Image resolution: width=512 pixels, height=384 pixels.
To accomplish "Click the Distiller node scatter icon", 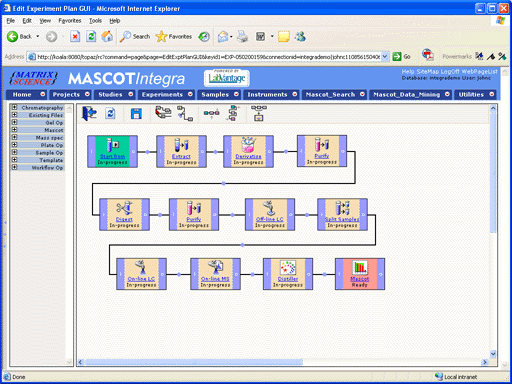I will click(x=288, y=268).
